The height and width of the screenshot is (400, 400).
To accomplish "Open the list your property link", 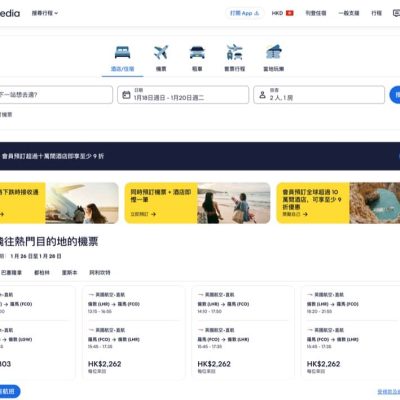I will point(316,13).
